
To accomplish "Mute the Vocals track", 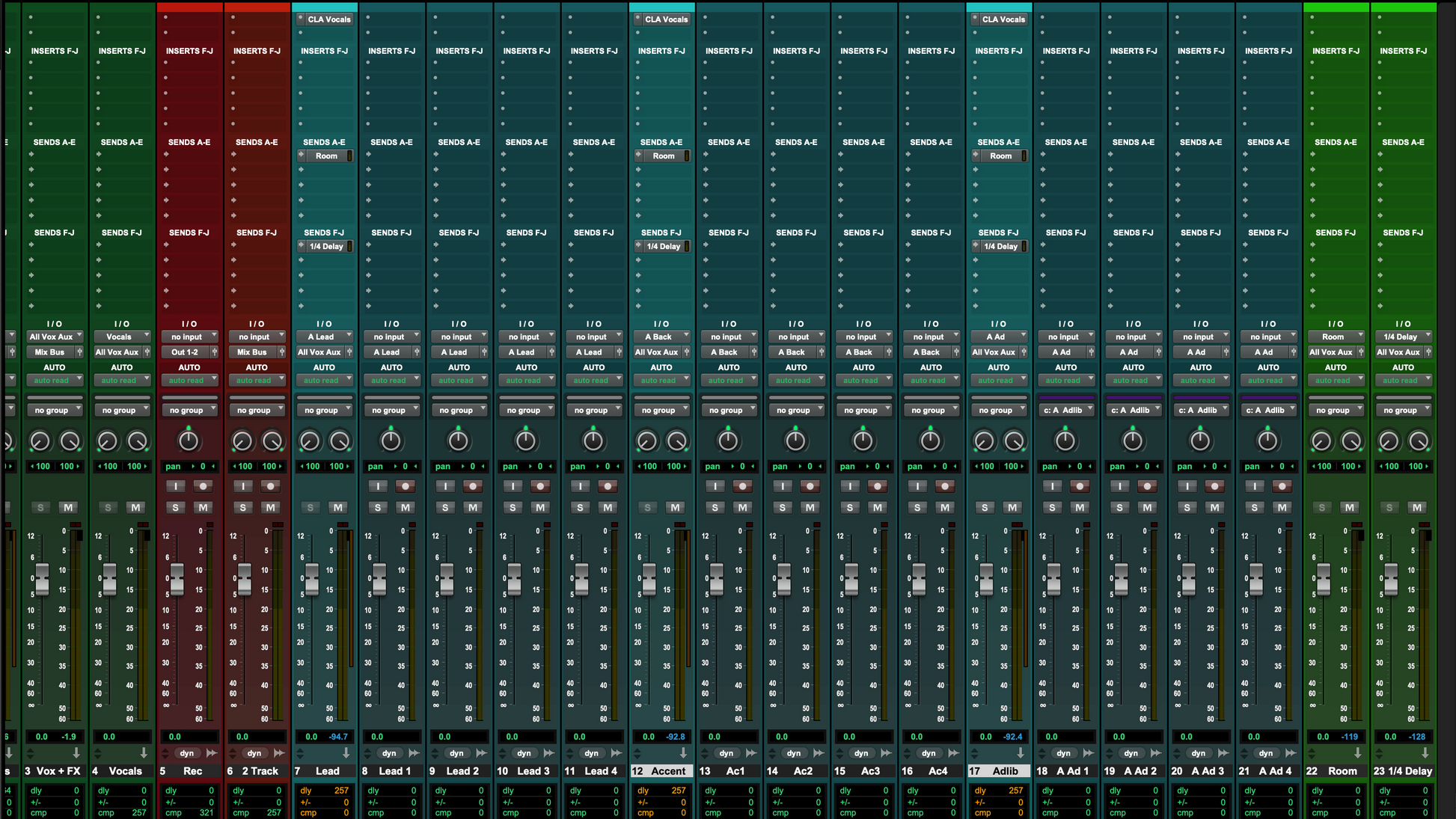I will [x=135, y=508].
